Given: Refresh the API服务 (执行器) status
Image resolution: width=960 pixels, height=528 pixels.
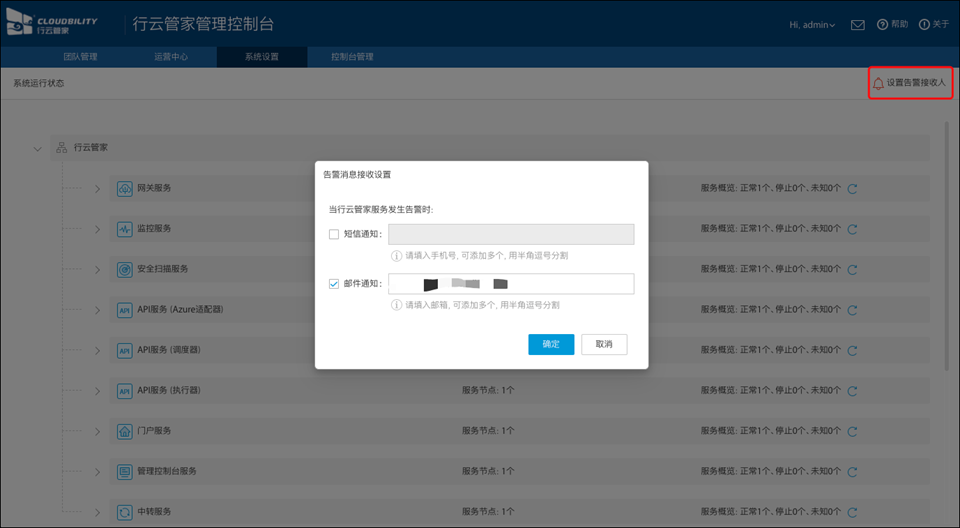Looking at the screenshot, I should pyautogui.click(x=852, y=391).
